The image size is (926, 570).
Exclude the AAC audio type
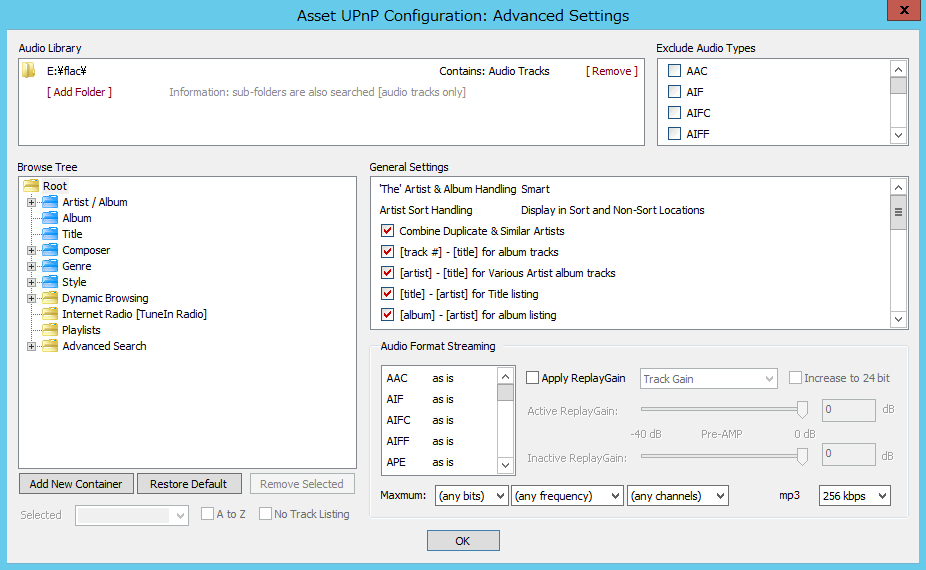point(674,71)
